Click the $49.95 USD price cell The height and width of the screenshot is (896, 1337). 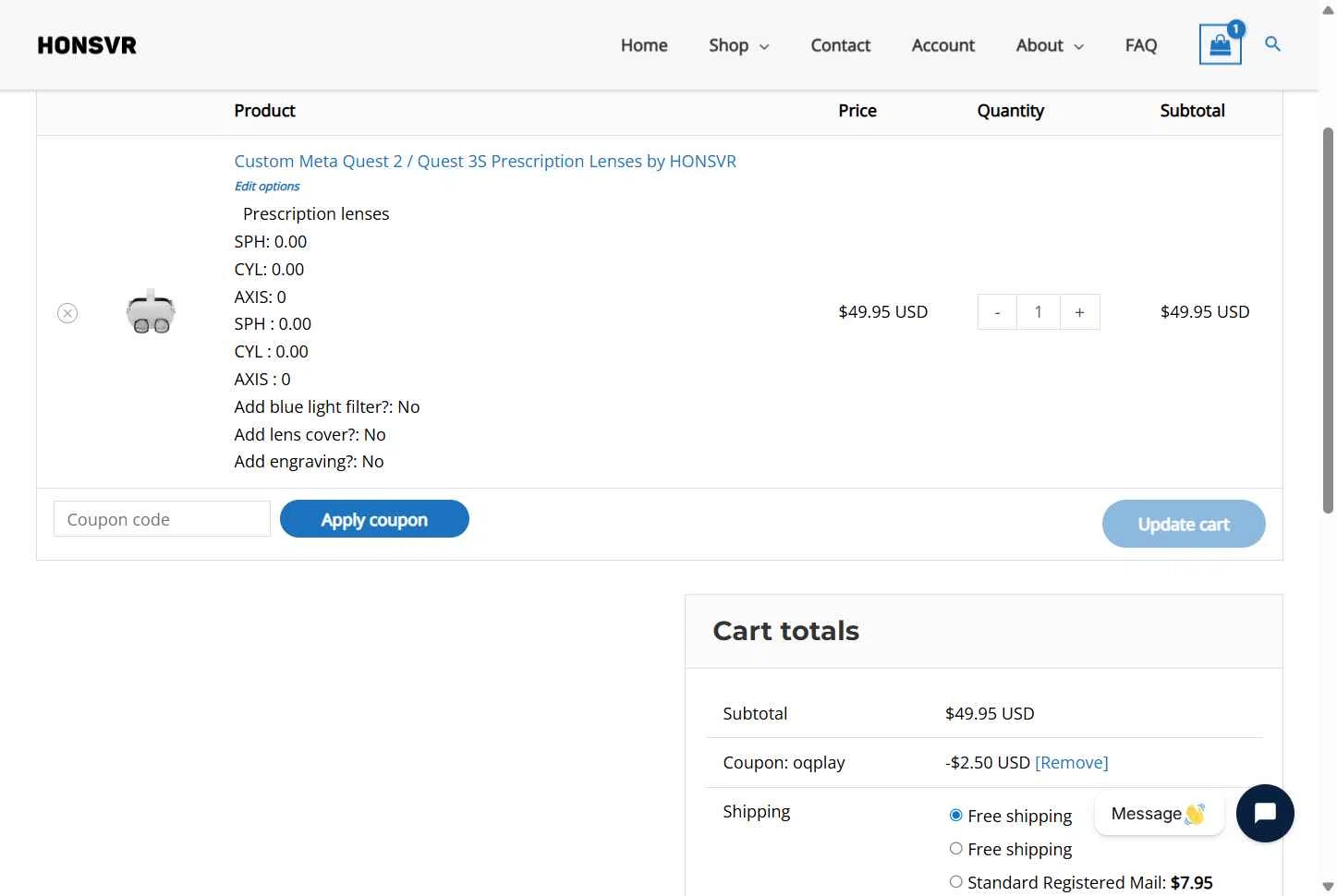pos(882,311)
